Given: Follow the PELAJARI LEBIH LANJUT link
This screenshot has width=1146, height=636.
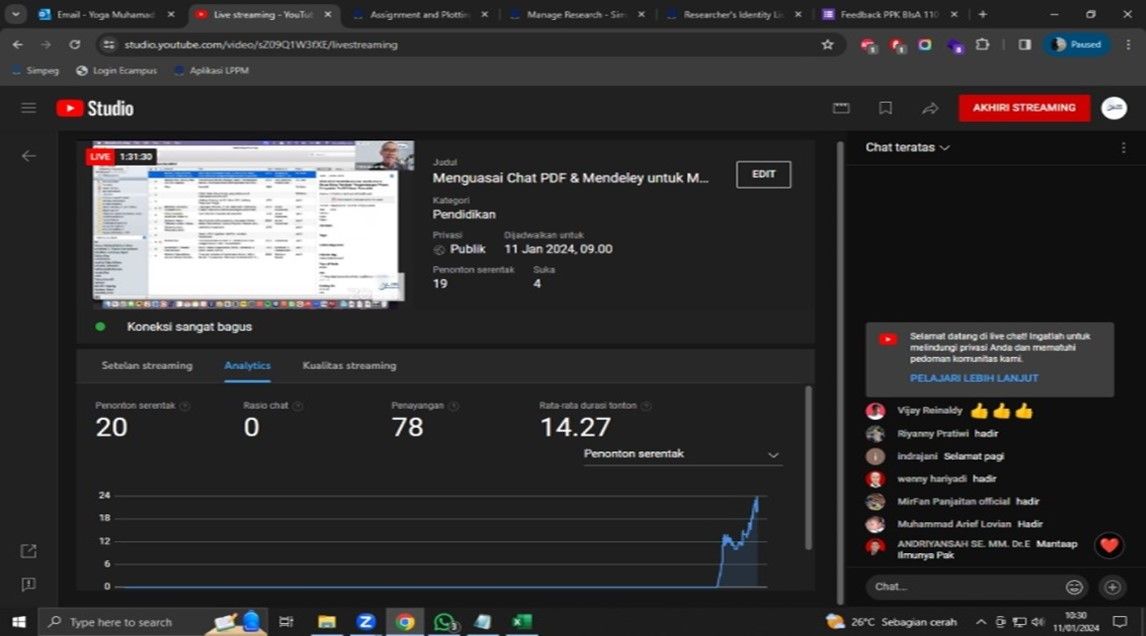Looking at the screenshot, I should [973, 378].
